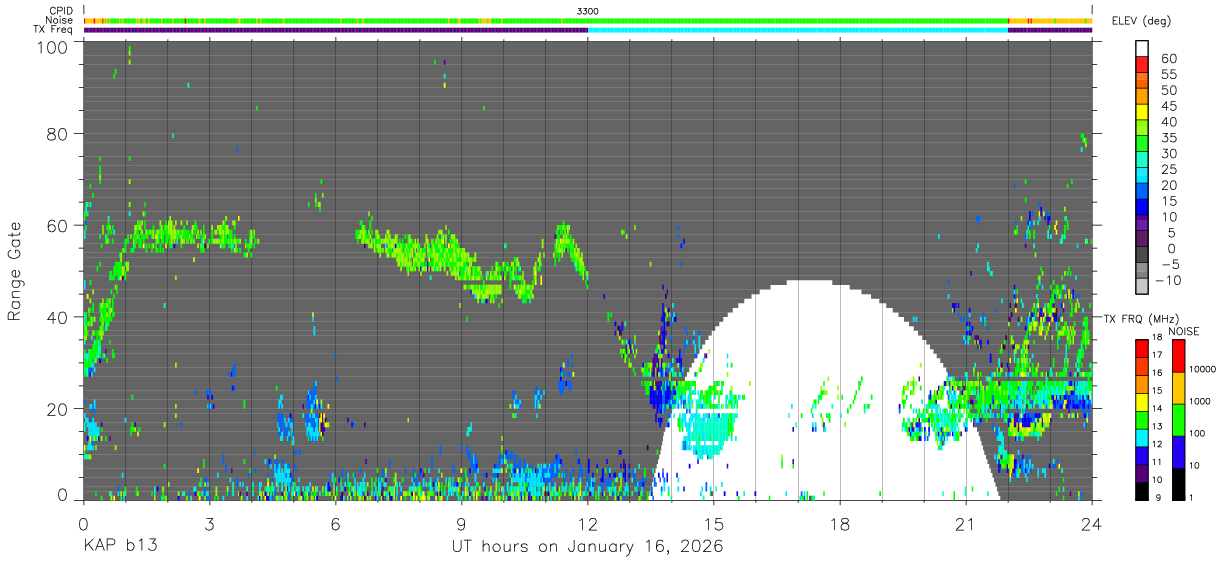
Task: Select the cyan 25-degree elevation swatch
Action: [1142, 176]
